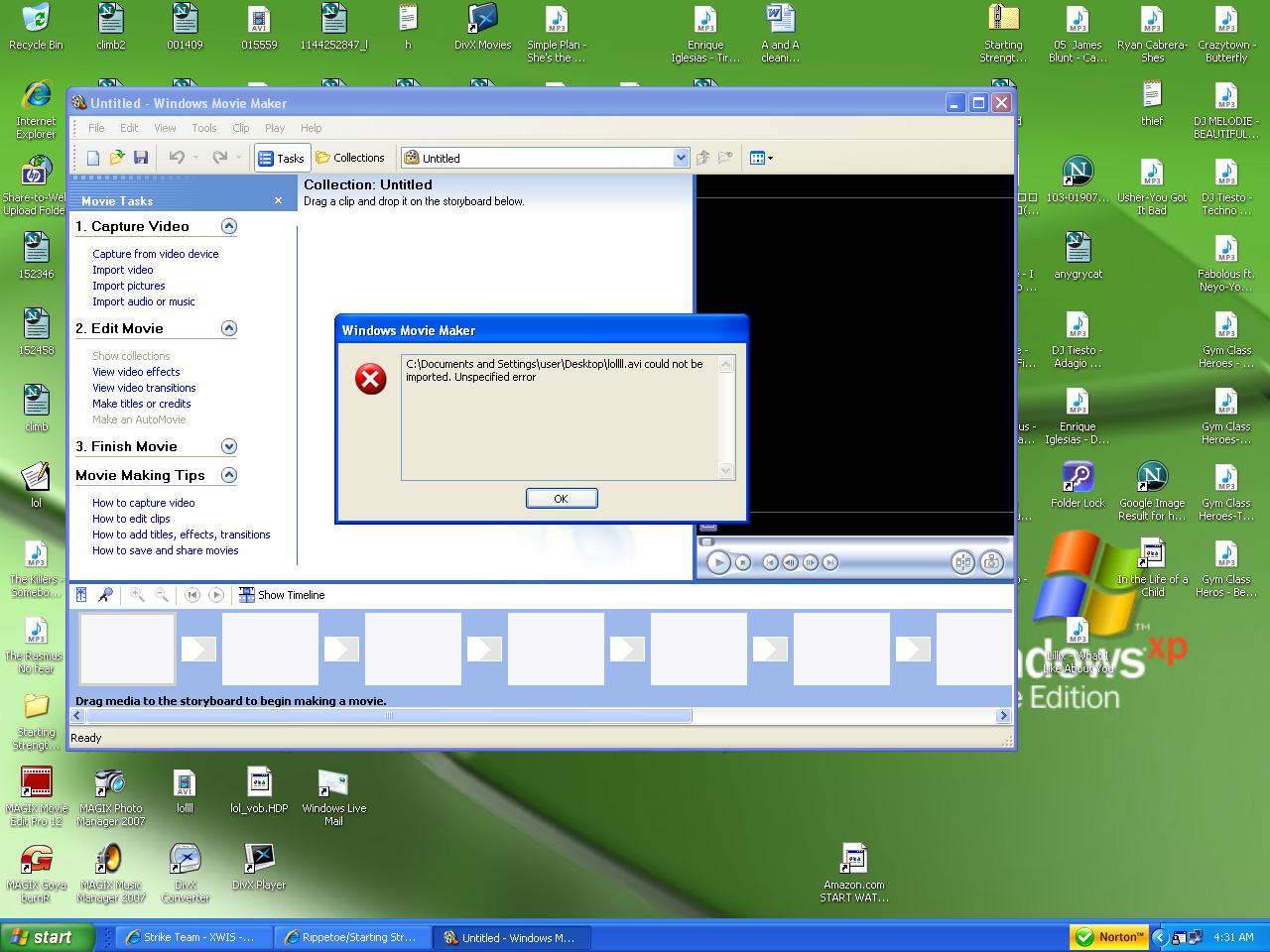The image size is (1270, 952).
Task: Click the Zoom Timeline In magnifier
Action: [138, 595]
